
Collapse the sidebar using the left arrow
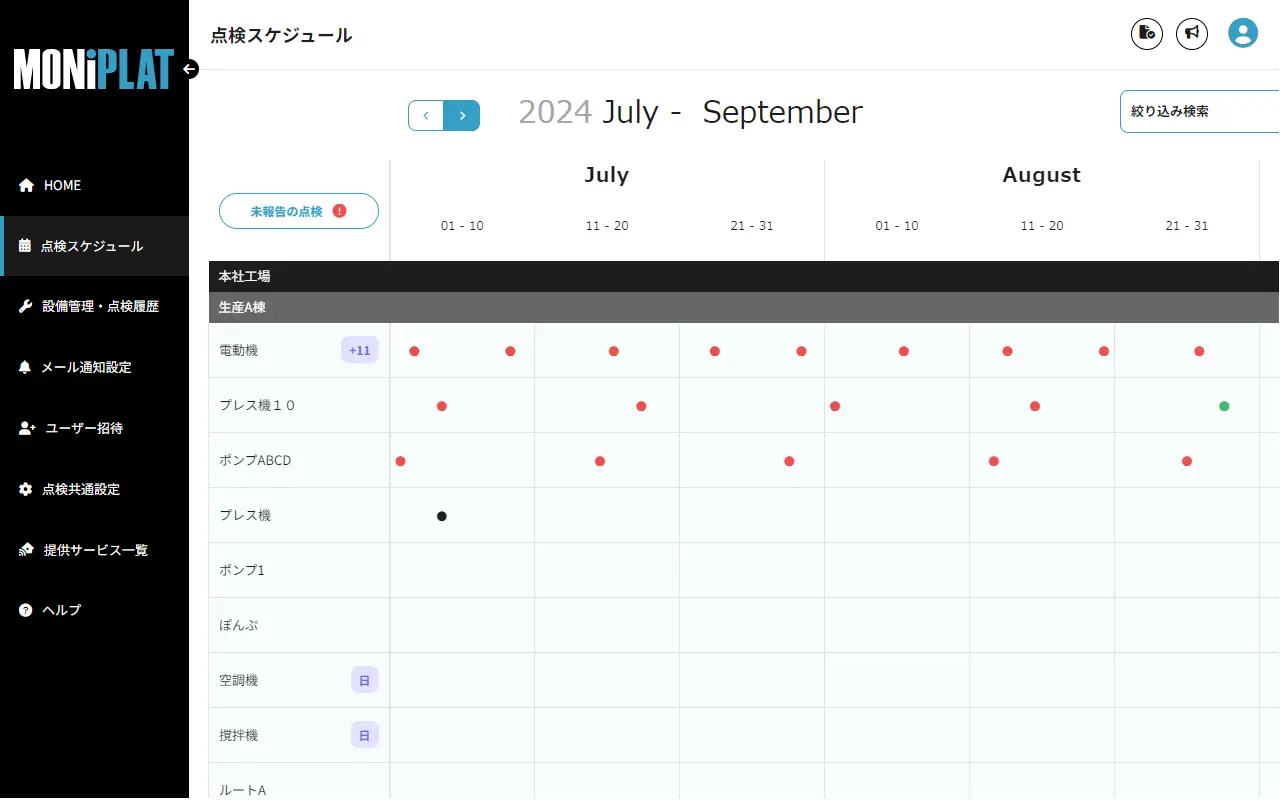point(190,70)
